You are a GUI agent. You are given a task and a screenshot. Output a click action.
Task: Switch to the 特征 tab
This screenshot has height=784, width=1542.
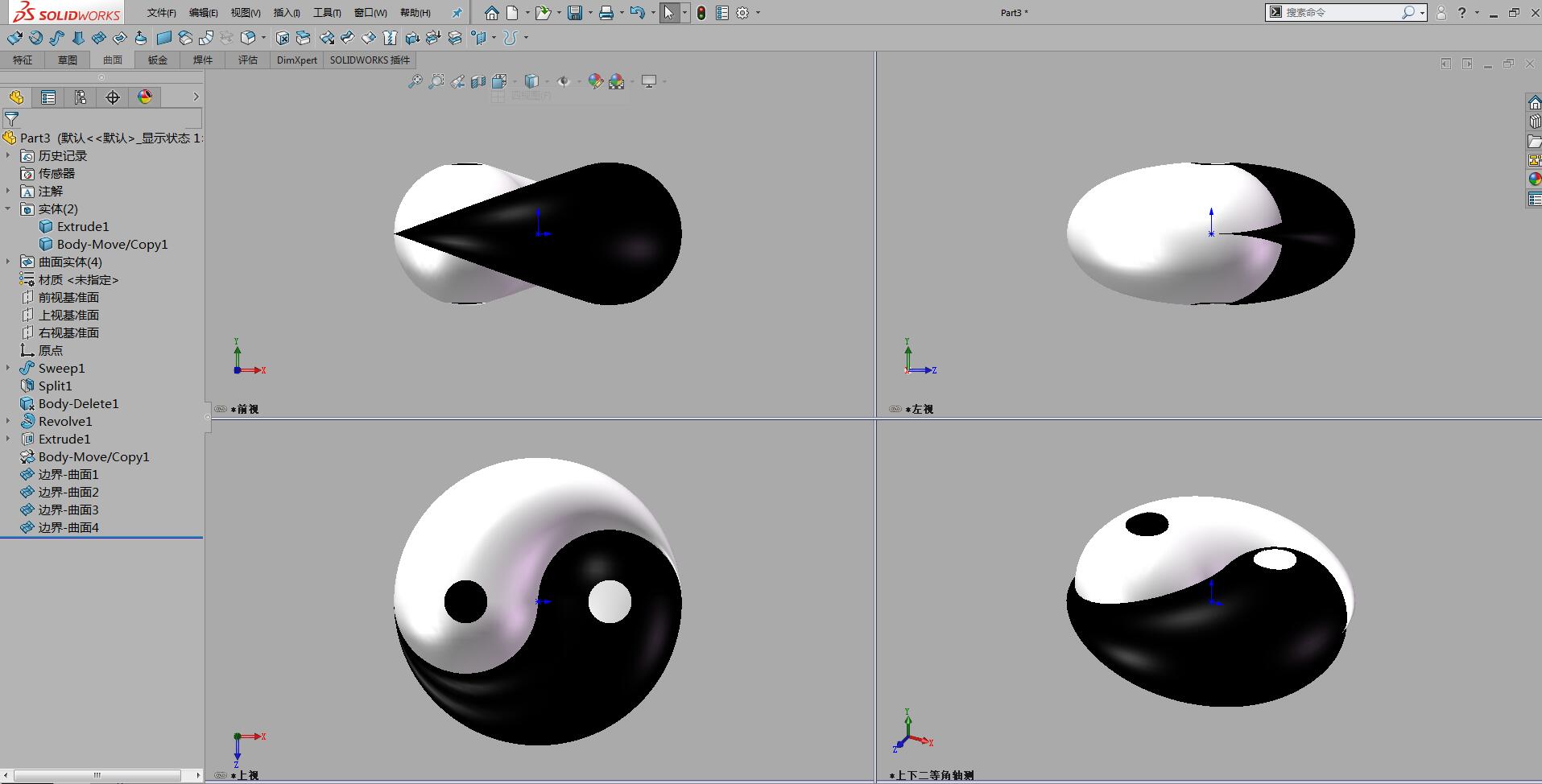pos(23,60)
